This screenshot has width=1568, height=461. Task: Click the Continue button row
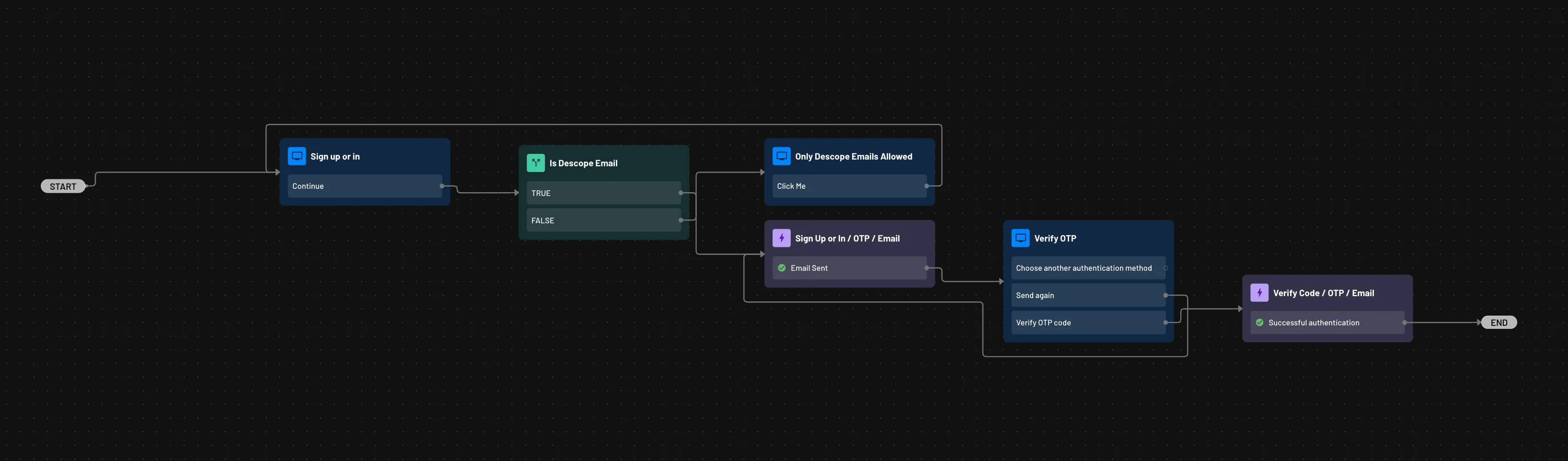[364, 186]
